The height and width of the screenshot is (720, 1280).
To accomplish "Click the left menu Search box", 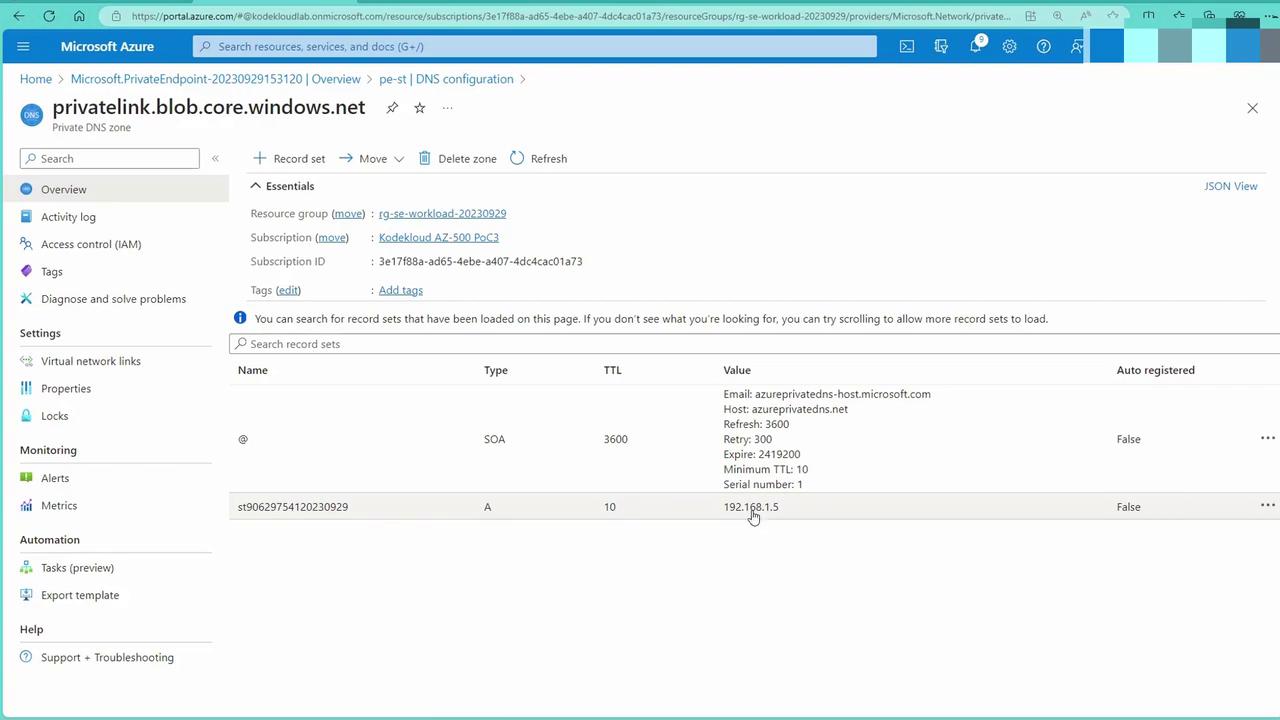I will tap(110, 158).
